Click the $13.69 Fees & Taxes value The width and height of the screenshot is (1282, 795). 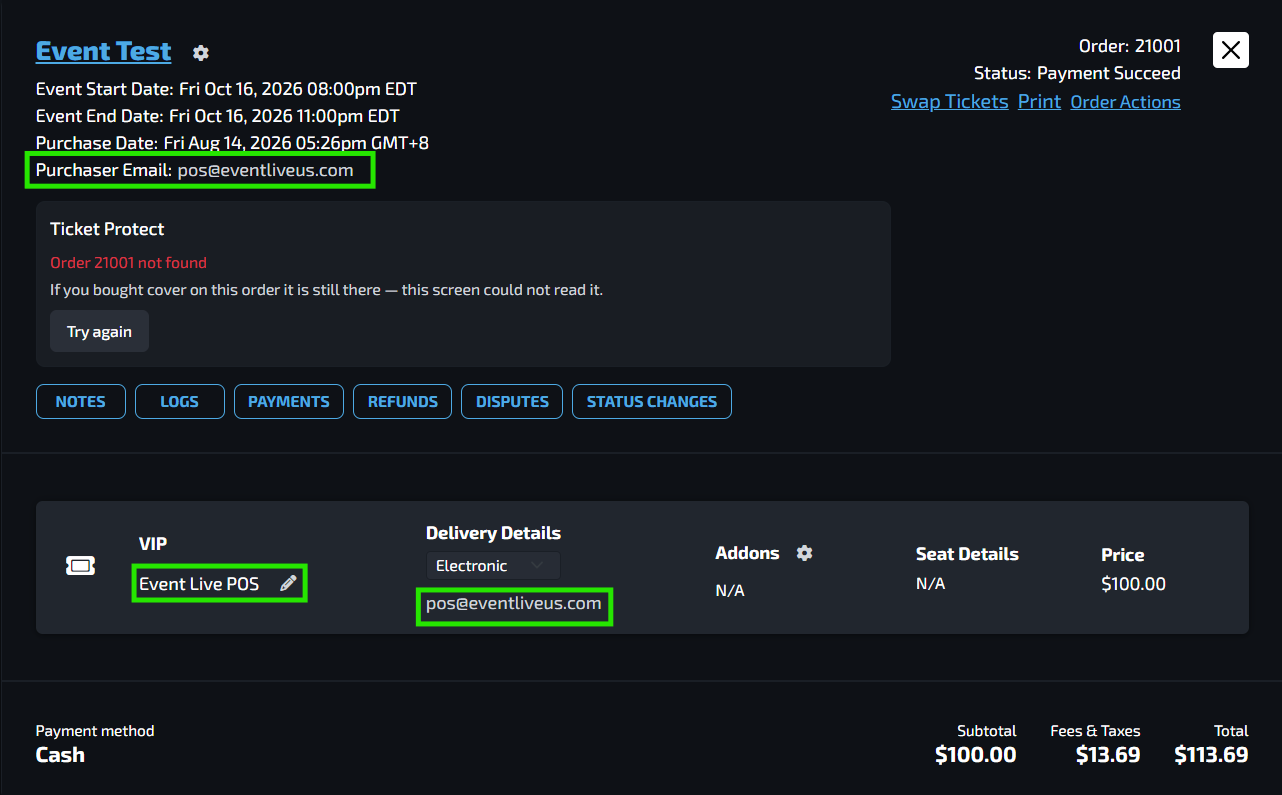tap(1108, 755)
